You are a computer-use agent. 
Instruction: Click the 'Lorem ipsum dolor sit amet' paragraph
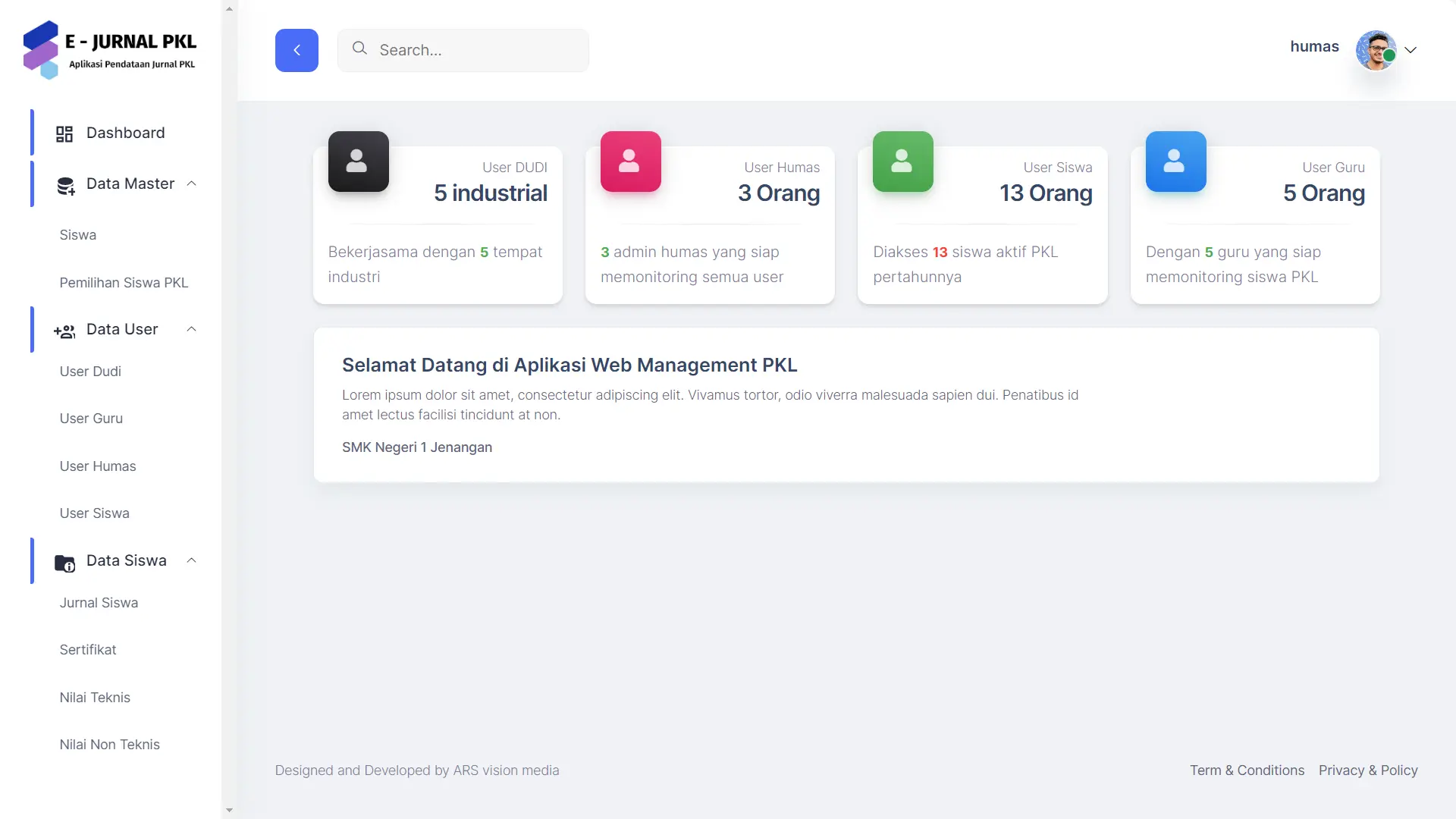pyautogui.click(x=710, y=405)
